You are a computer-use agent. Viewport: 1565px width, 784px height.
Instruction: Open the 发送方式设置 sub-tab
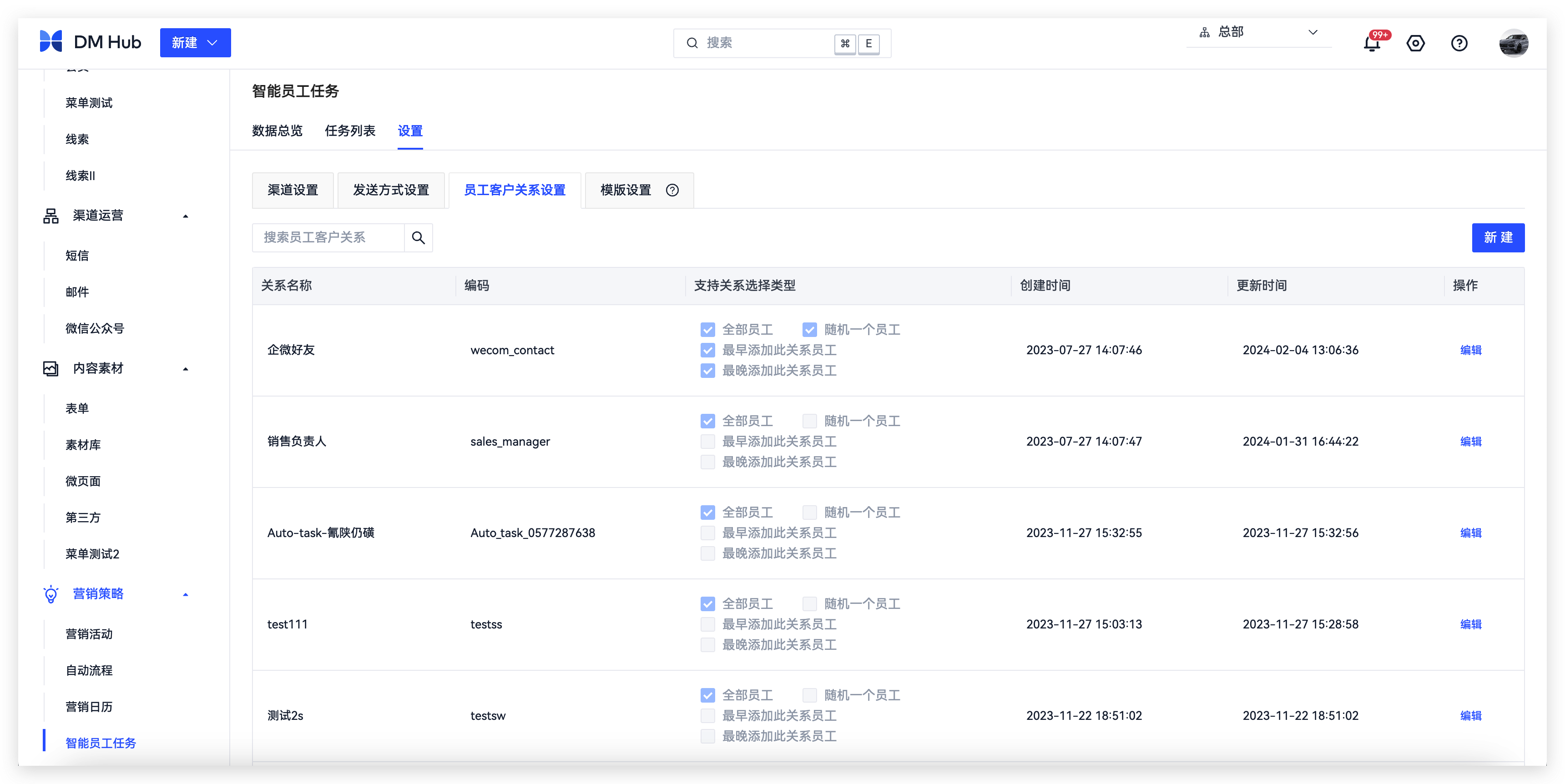coord(391,190)
